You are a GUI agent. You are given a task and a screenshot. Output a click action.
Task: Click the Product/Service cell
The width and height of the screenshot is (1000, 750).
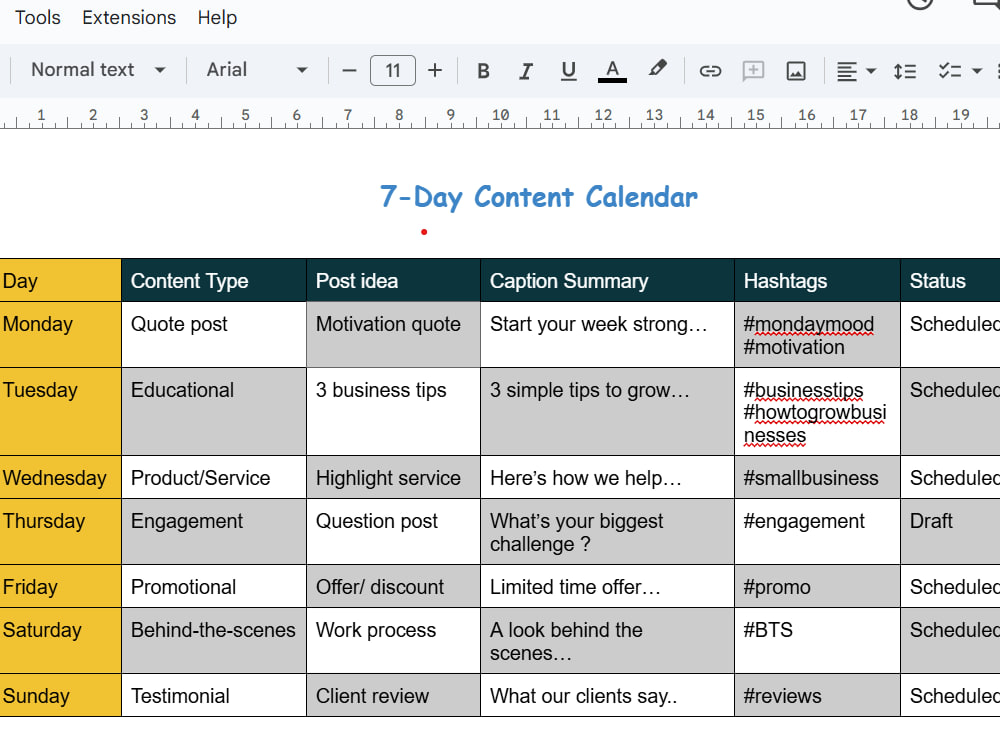coord(214,478)
